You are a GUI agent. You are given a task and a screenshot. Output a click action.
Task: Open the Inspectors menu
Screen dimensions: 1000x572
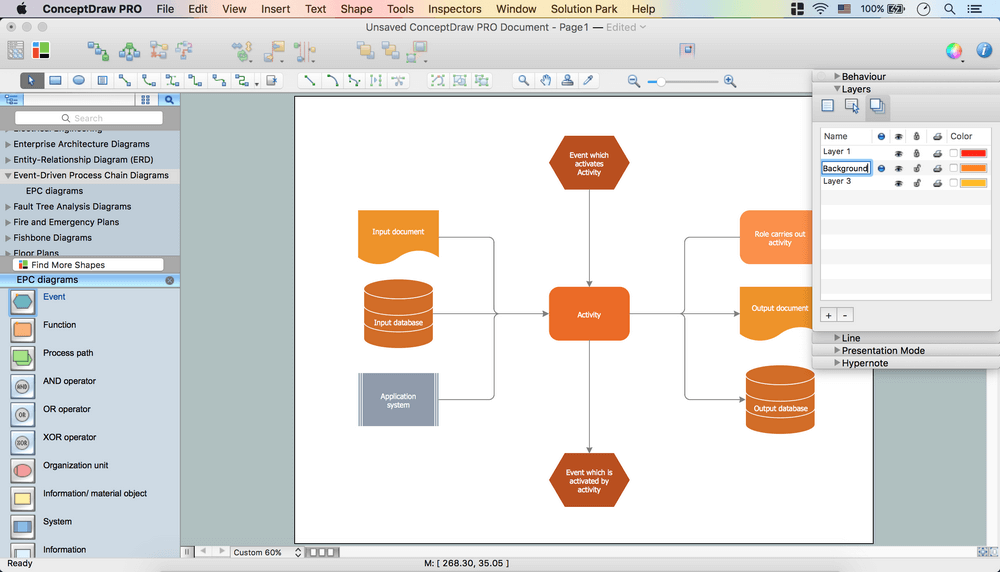tap(454, 9)
